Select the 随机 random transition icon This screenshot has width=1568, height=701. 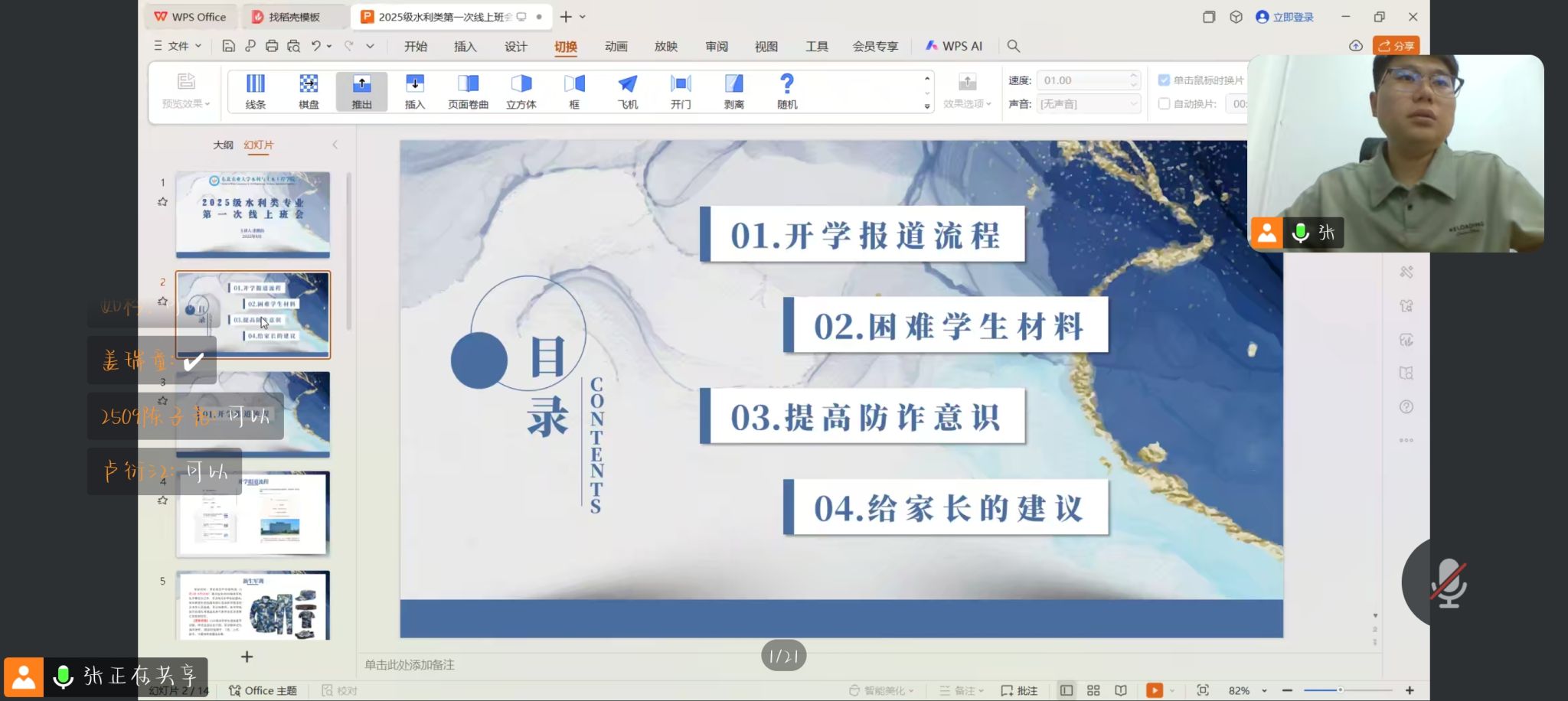click(786, 91)
